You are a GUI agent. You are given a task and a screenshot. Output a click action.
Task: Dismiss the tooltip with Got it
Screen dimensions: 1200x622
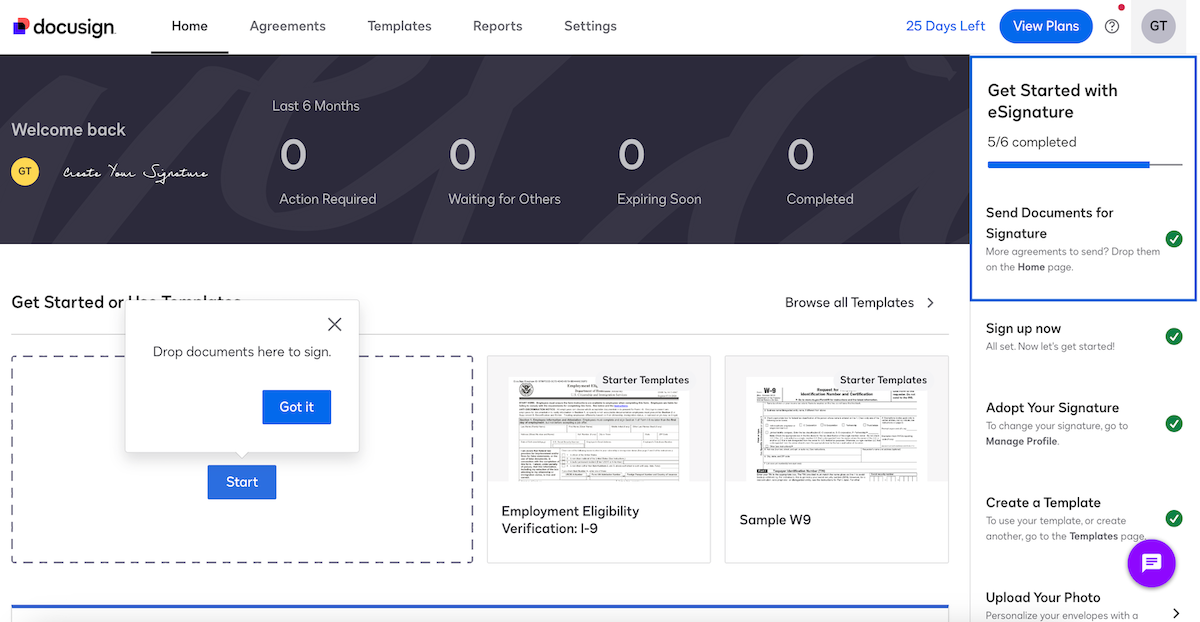pyautogui.click(x=296, y=407)
